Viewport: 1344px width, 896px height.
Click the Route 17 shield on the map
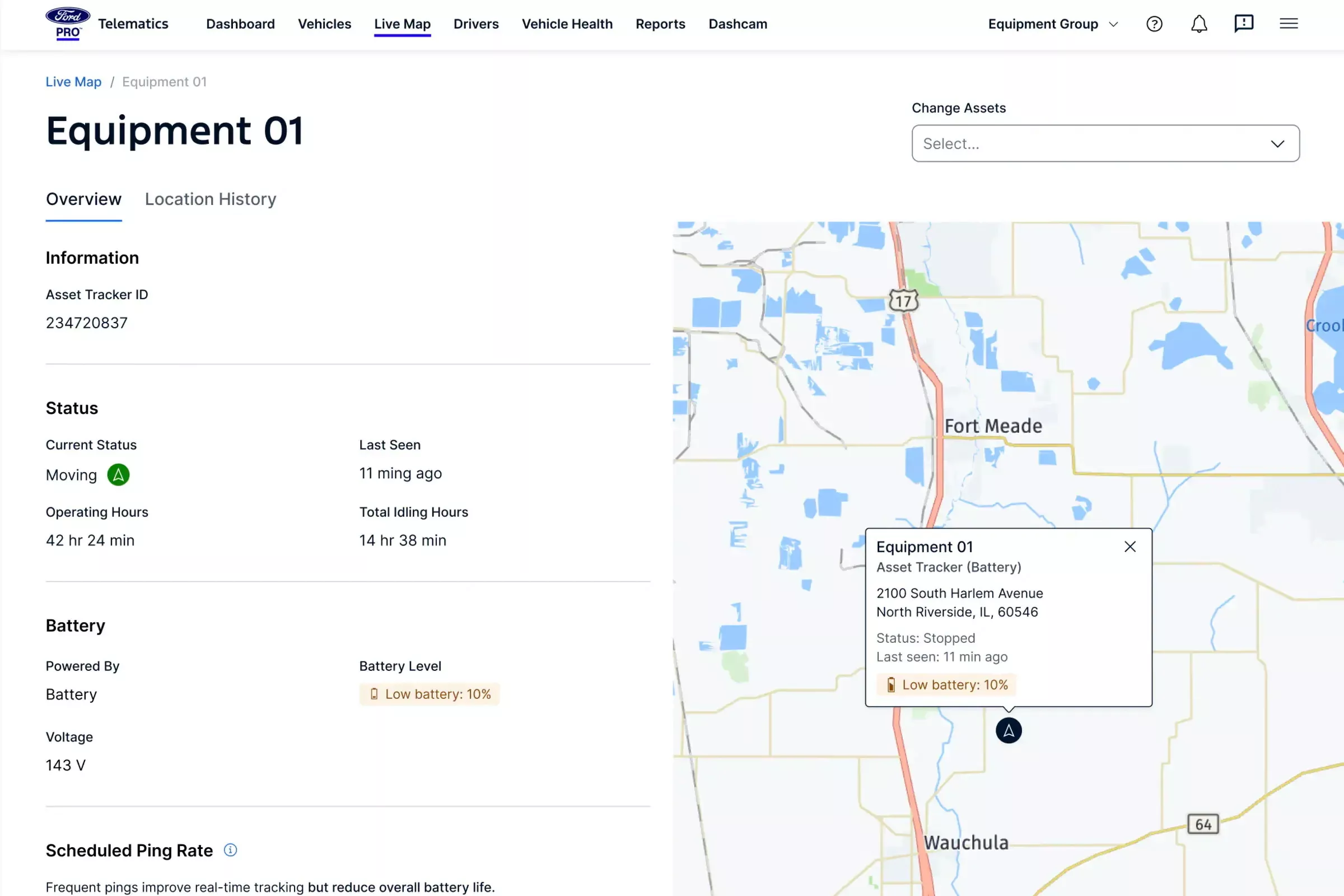(x=903, y=301)
